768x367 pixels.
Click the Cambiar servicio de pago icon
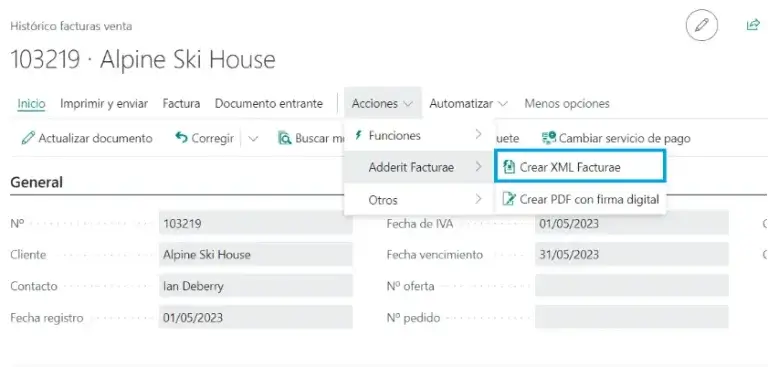click(549, 138)
